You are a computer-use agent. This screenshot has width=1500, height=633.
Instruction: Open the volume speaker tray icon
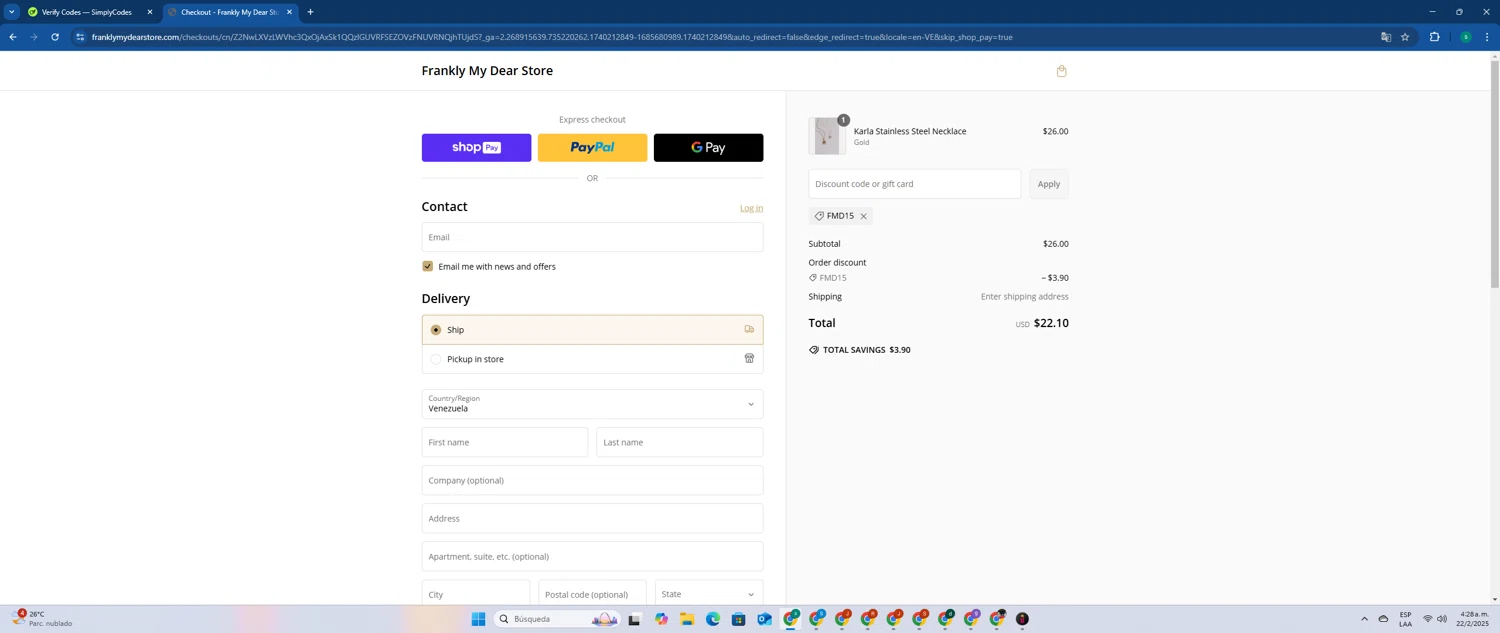[x=1442, y=619]
